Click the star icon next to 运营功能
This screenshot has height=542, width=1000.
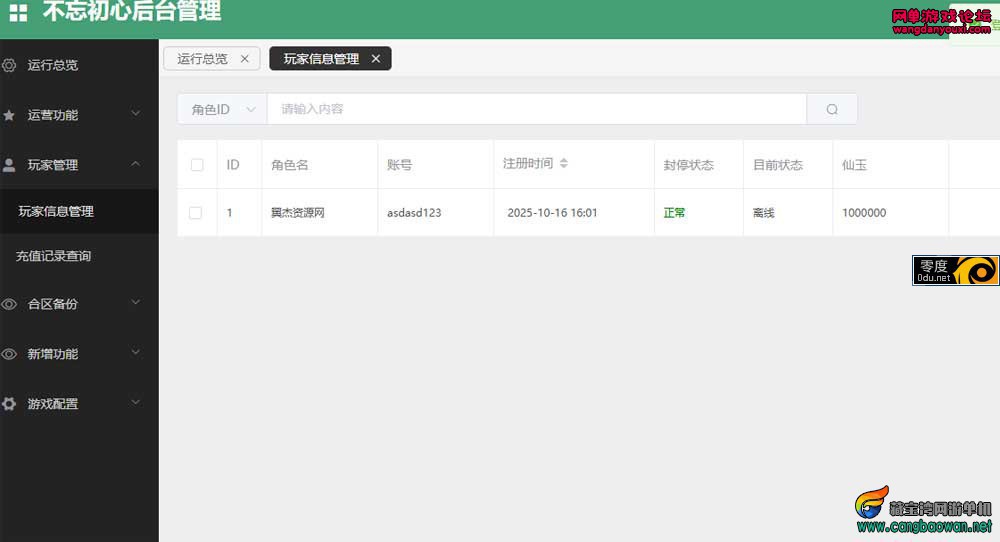pos(9,115)
